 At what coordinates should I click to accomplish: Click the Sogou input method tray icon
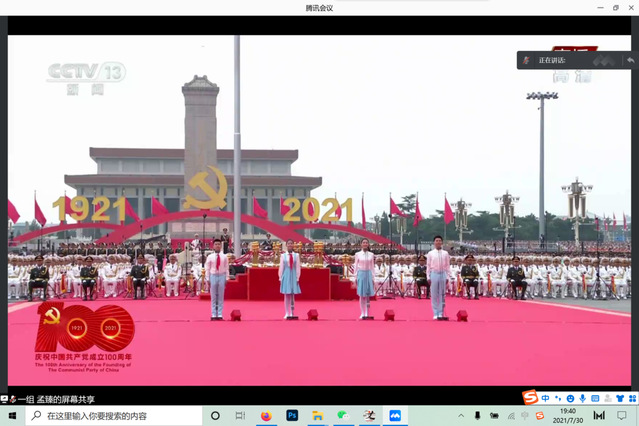(540, 415)
